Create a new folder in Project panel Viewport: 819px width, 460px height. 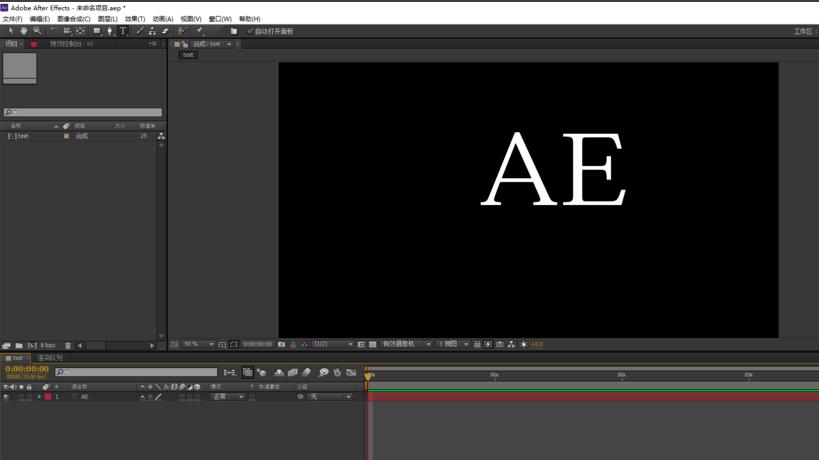point(19,346)
